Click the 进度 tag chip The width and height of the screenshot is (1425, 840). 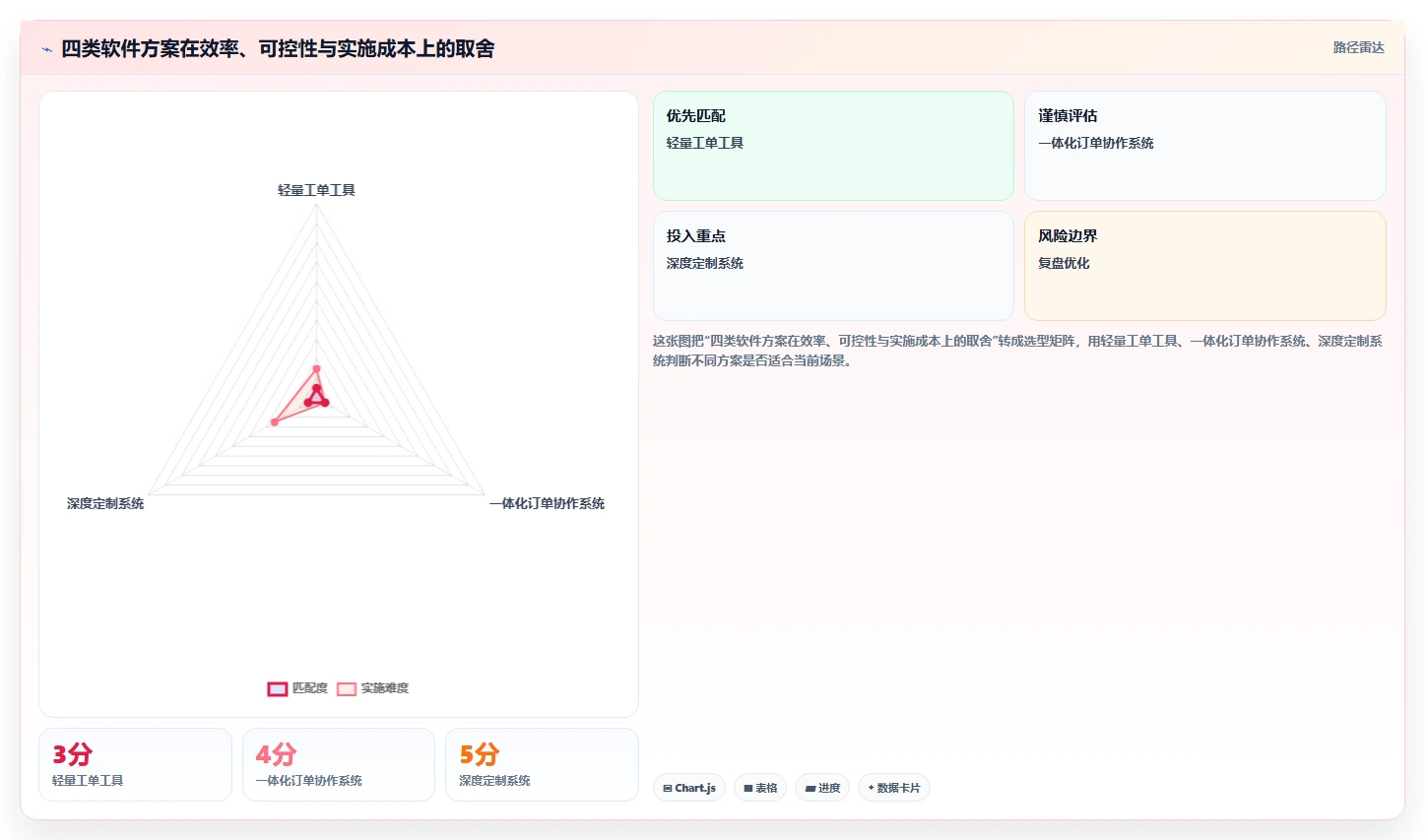(x=822, y=788)
